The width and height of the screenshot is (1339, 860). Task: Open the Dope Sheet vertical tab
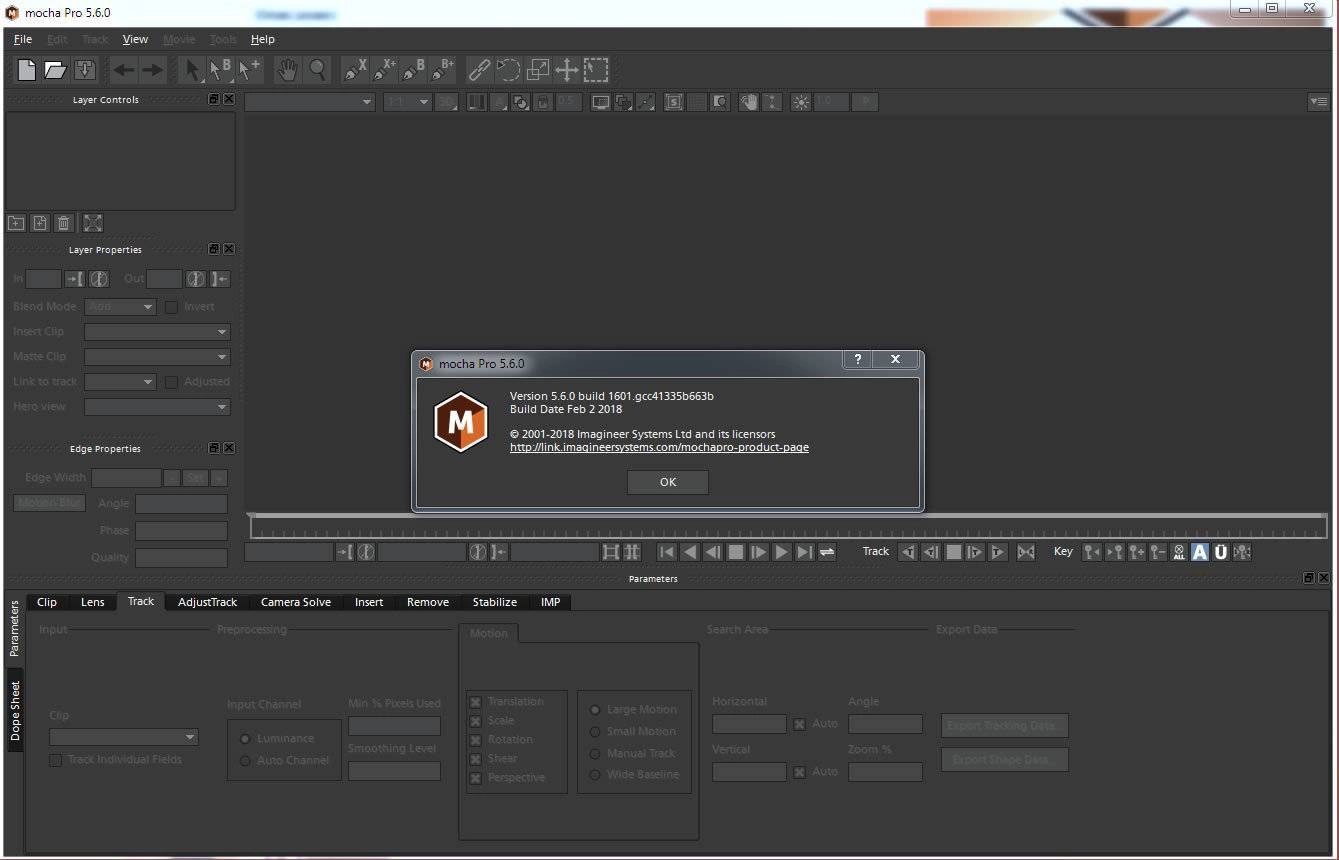15,710
